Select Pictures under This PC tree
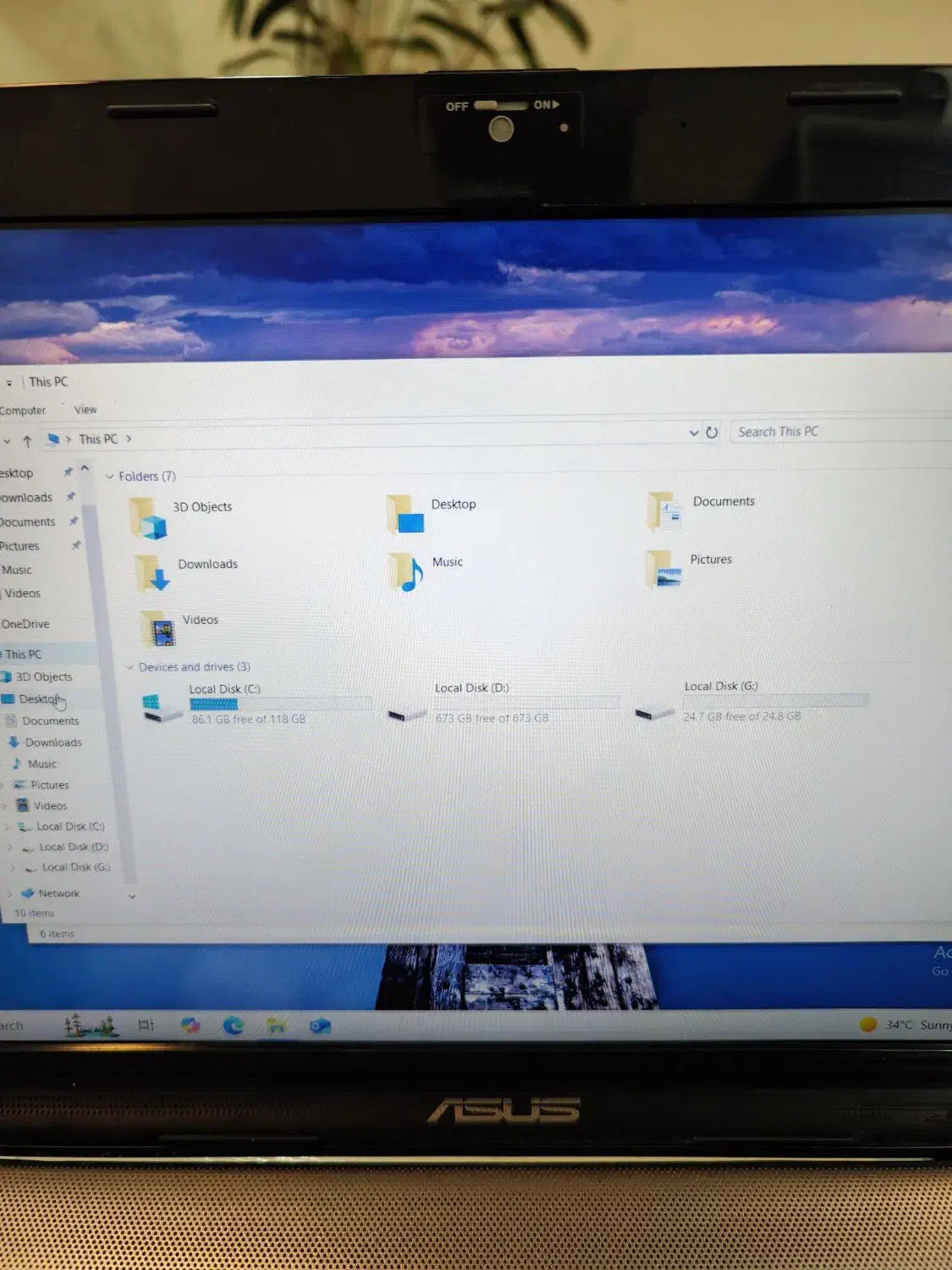Image resolution: width=952 pixels, height=1270 pixels. [50, 785]
